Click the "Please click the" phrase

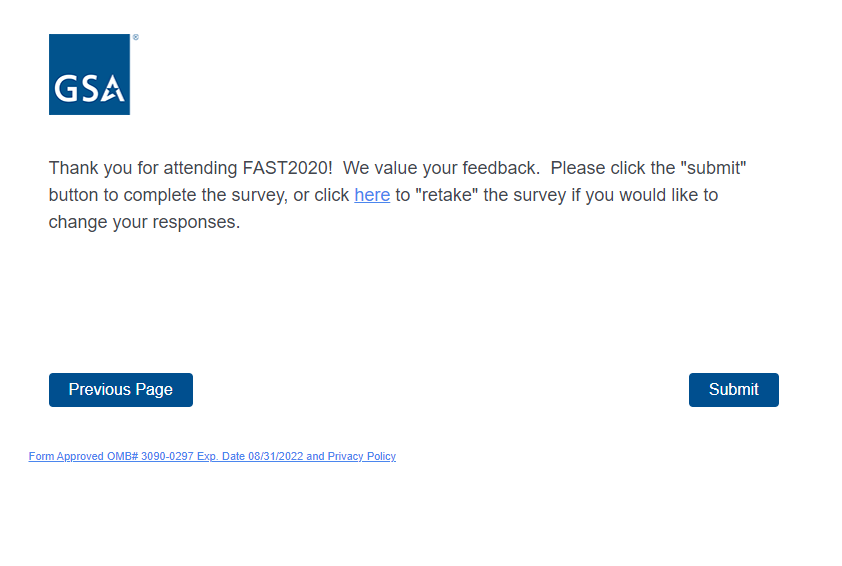tap(612, 168)
